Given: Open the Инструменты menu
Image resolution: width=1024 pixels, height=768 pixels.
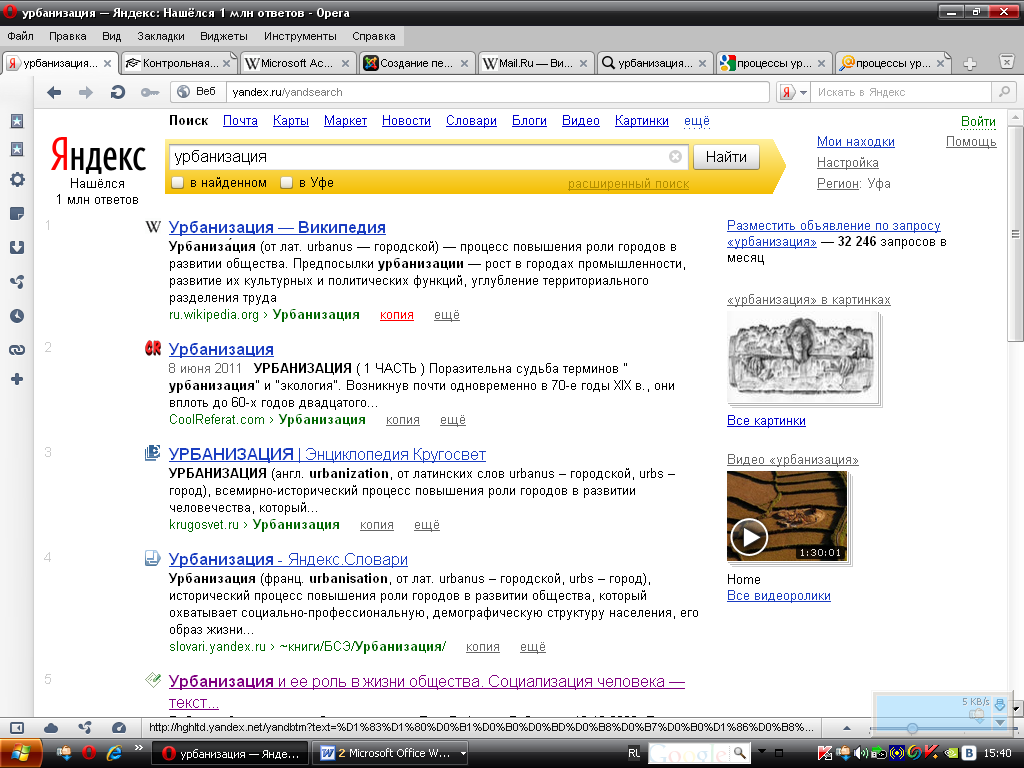Looking at the screenshot, I should [300, 36].
